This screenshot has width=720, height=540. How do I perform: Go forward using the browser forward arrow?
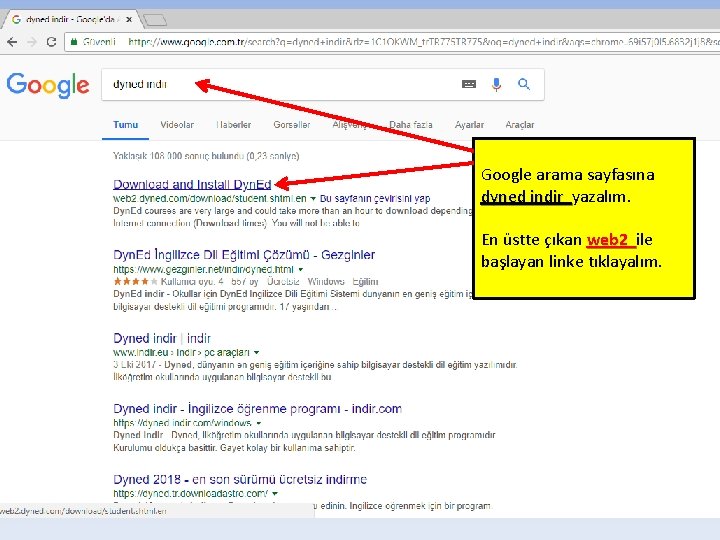(x=32, y=42)
